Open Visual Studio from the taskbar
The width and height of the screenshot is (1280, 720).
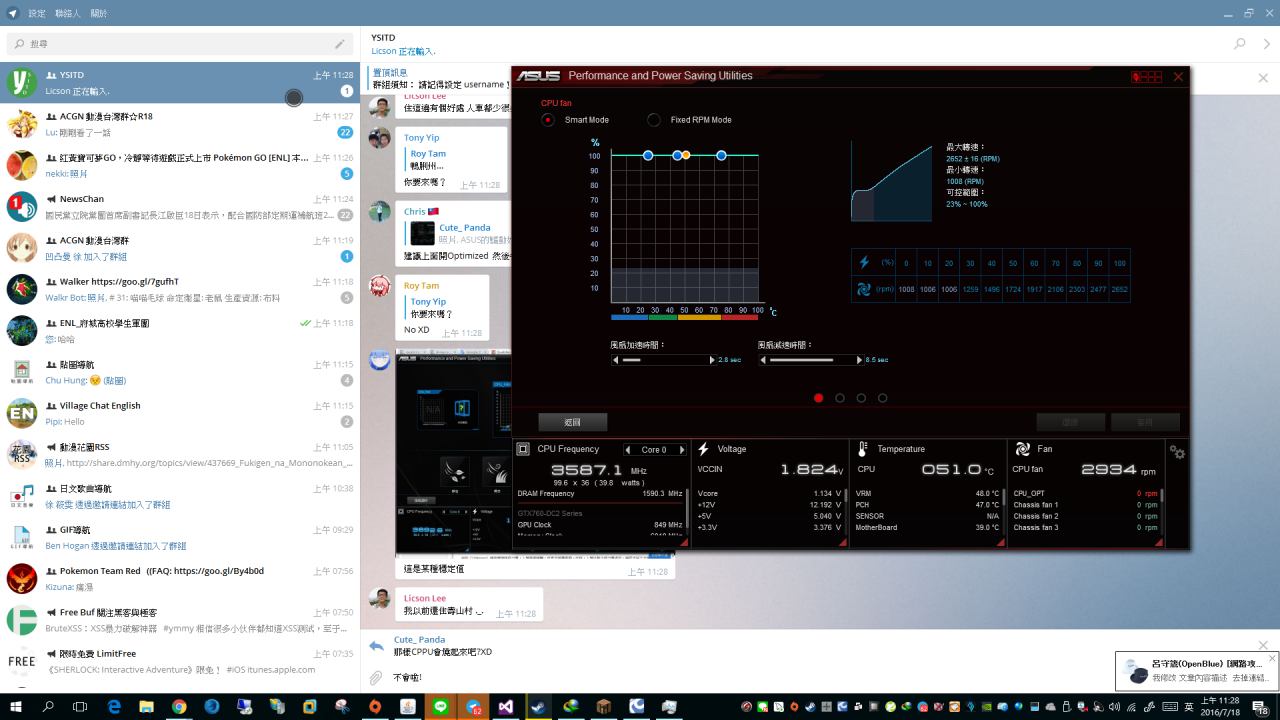pos(506,706)
